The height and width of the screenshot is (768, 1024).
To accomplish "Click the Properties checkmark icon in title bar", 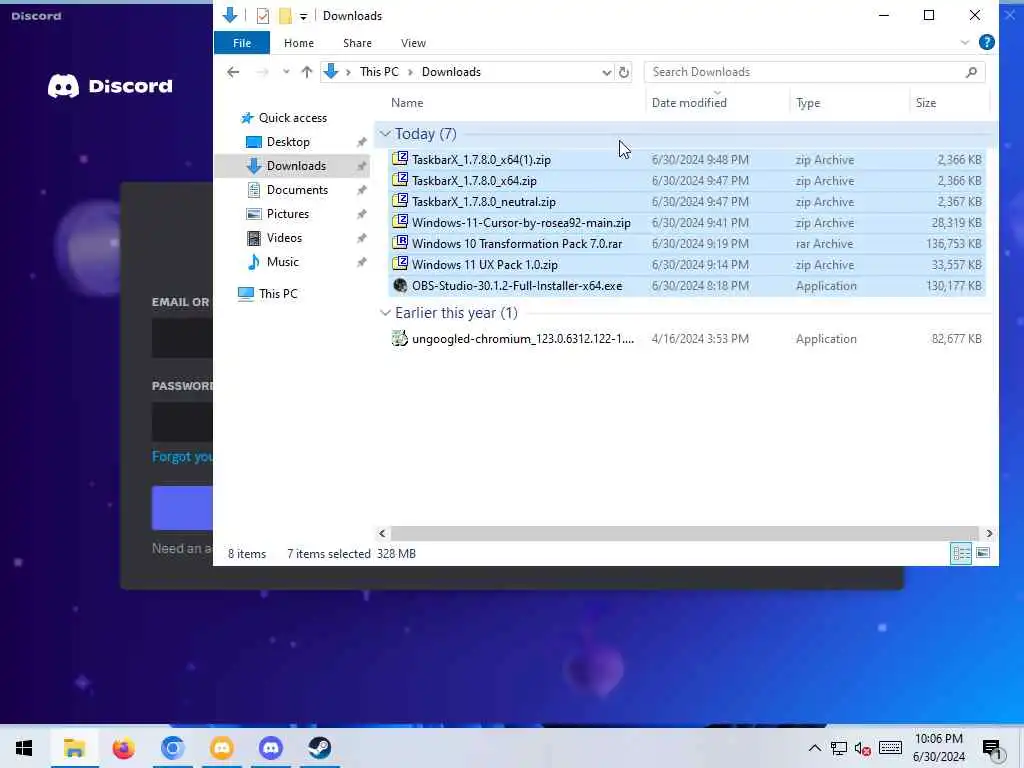I will click(263, 16).
